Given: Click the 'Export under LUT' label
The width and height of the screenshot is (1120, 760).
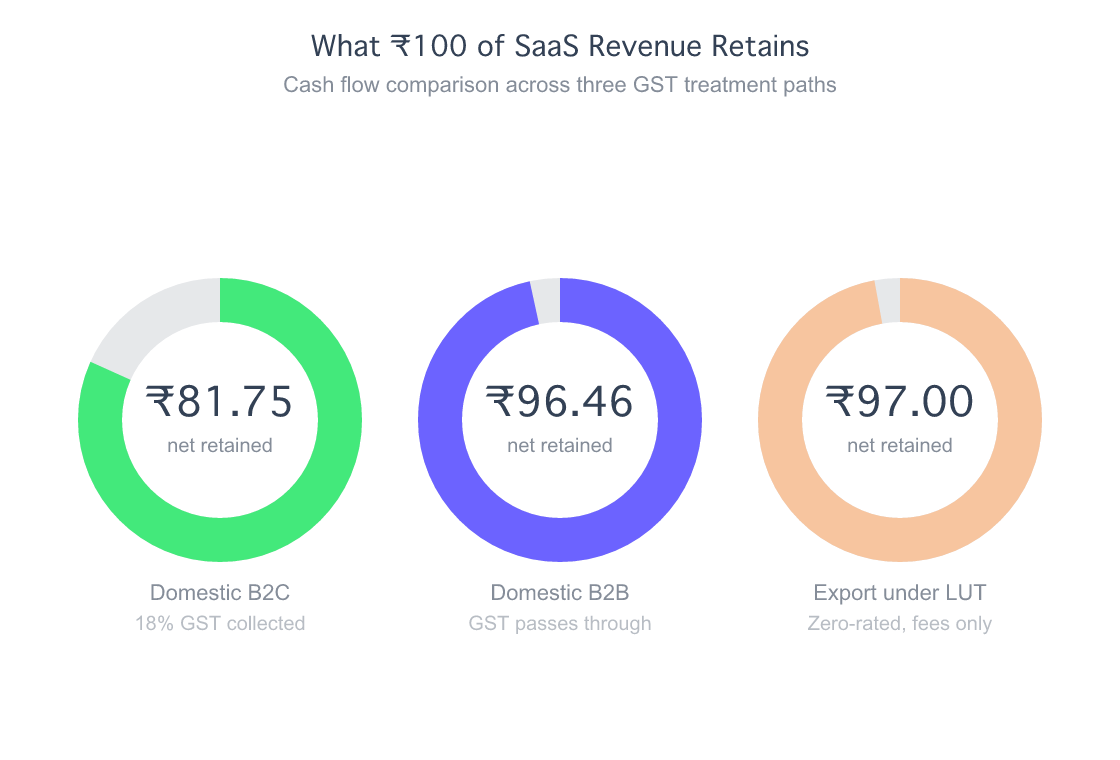Looking at the screenshot, I should coord(900,593).
